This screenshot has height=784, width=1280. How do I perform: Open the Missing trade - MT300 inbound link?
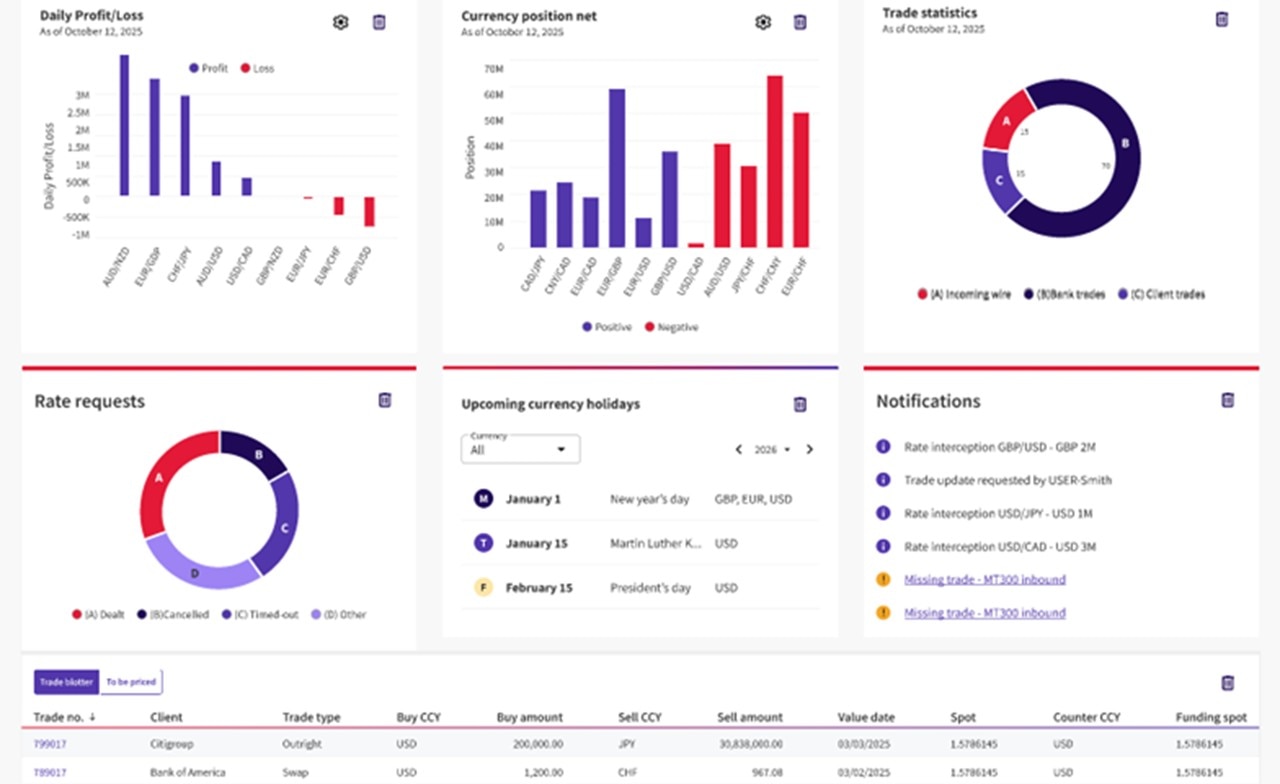tap(983, 579)
